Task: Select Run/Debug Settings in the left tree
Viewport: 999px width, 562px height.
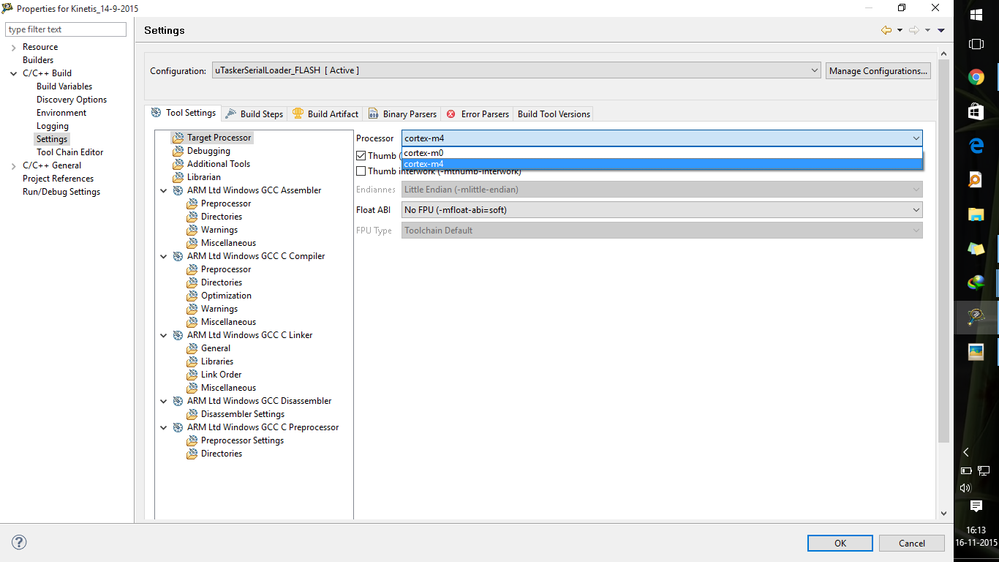Action: point(61,192)
